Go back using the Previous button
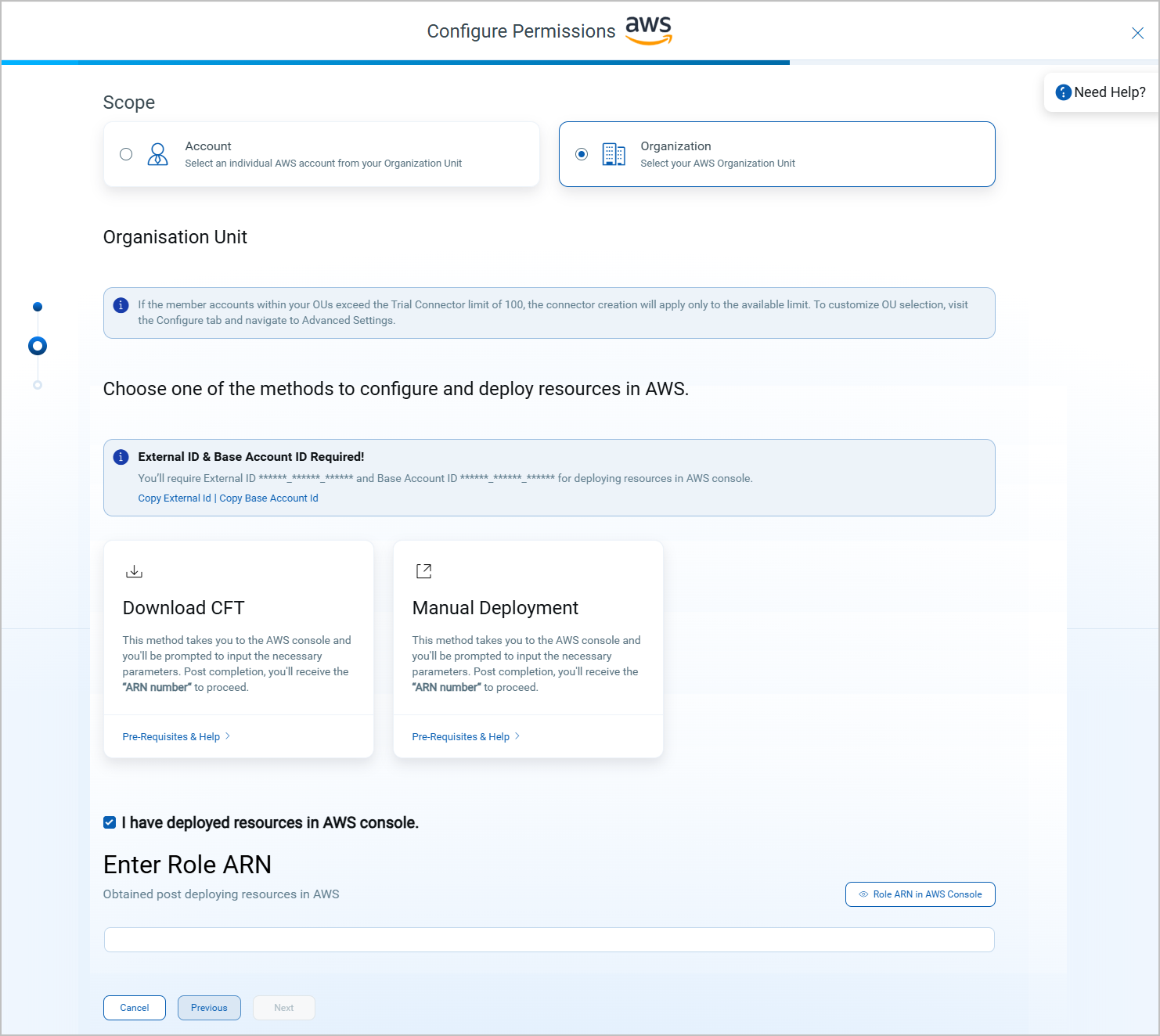 pos(208,1007)
